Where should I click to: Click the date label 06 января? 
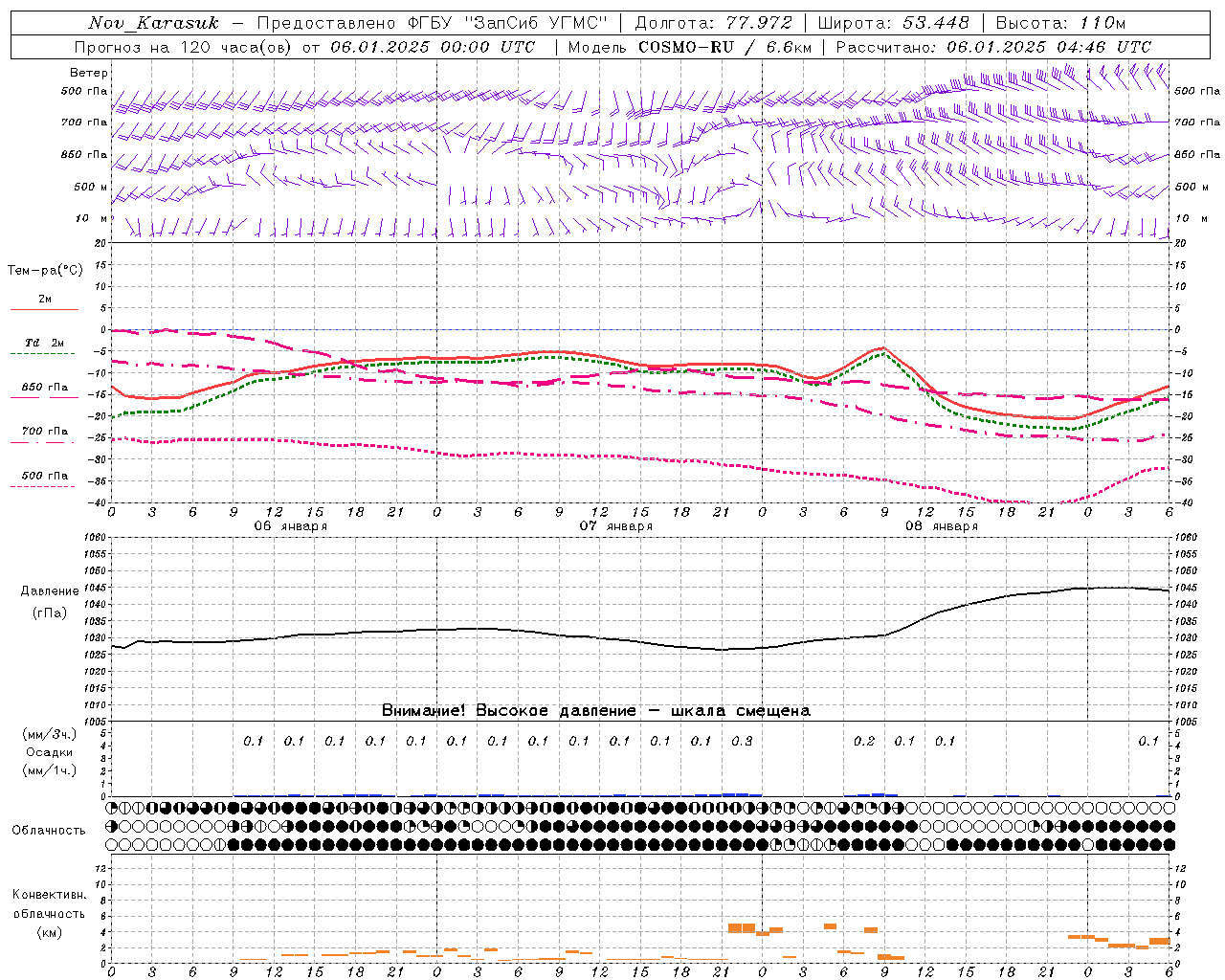[290, 526]
